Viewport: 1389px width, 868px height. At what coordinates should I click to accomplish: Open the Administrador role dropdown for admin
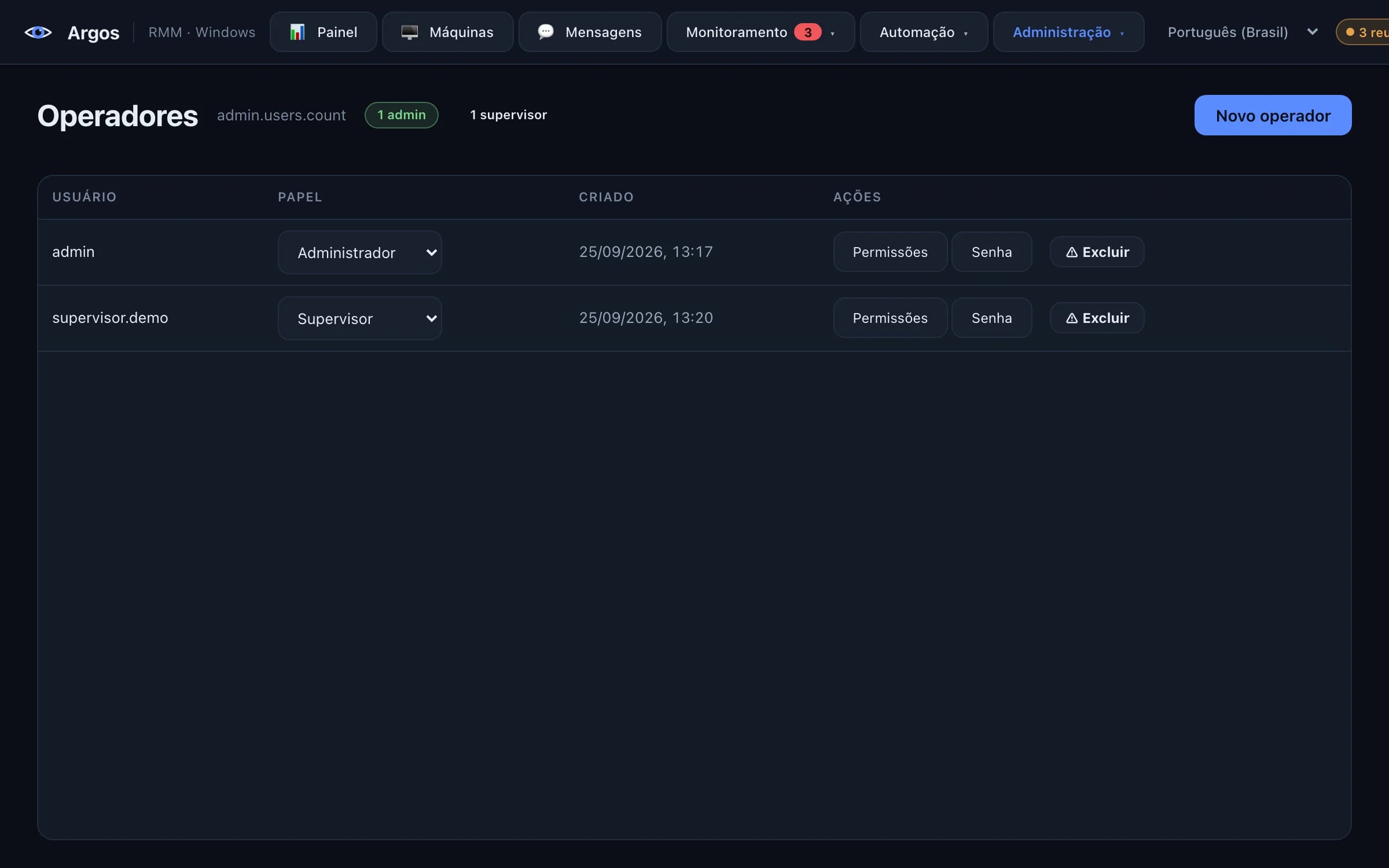tap(359, 252)
